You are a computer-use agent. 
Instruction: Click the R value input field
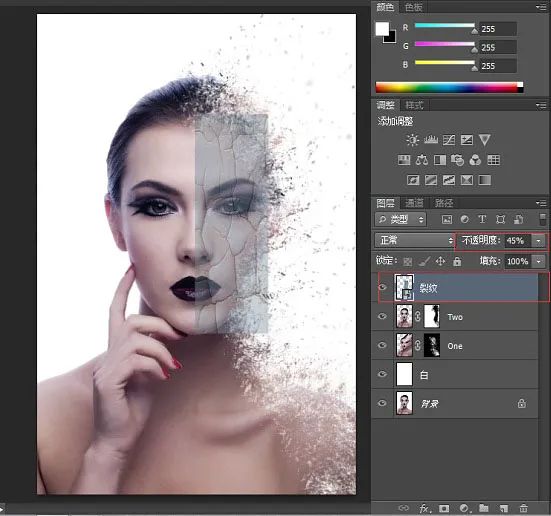tap(498, 29)
